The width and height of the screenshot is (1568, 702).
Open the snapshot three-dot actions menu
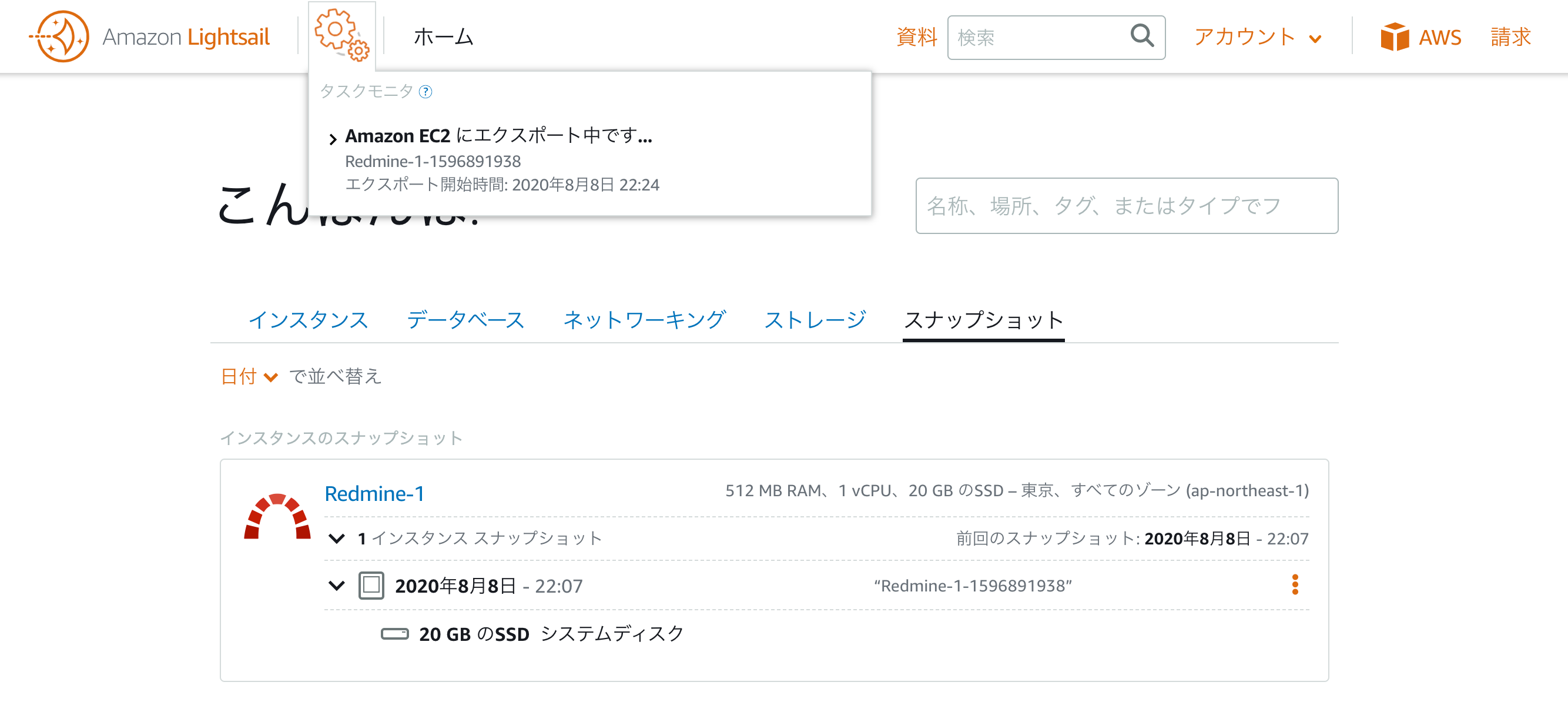click(x=1295, y=584)
